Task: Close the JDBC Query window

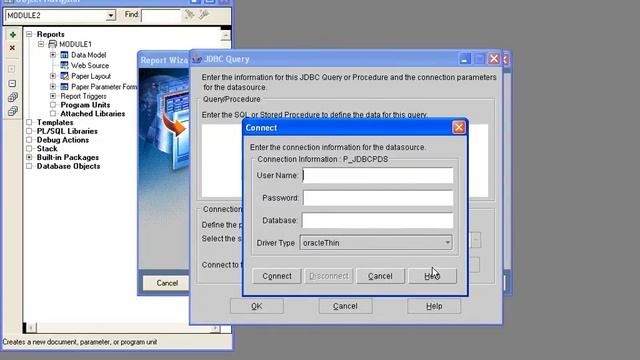Action: tap(494, 59)
